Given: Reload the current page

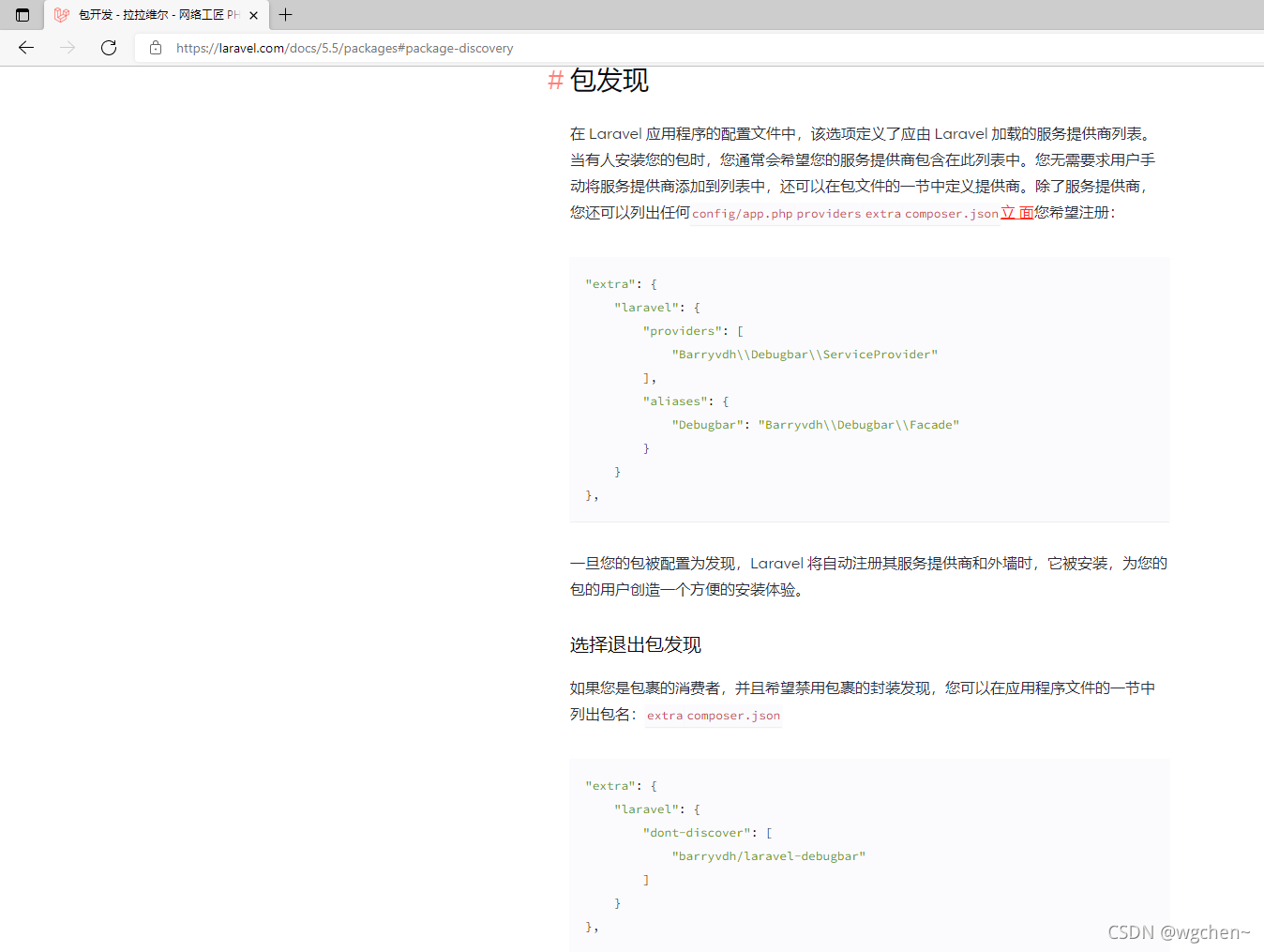Looking at the screenshot, I should [x=109, y=48].
